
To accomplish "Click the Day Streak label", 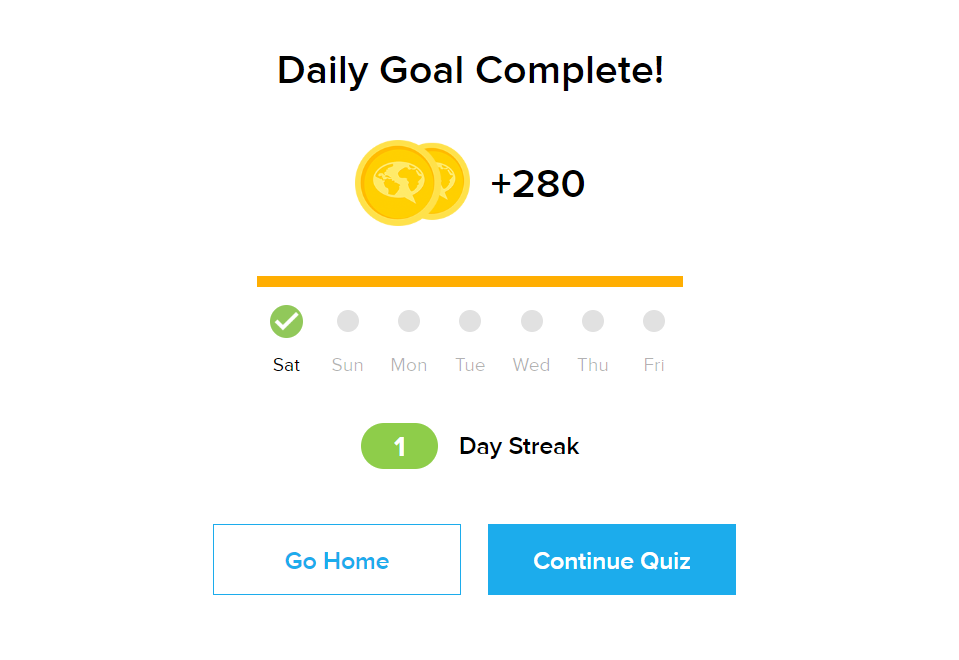I will click(519, 447).
